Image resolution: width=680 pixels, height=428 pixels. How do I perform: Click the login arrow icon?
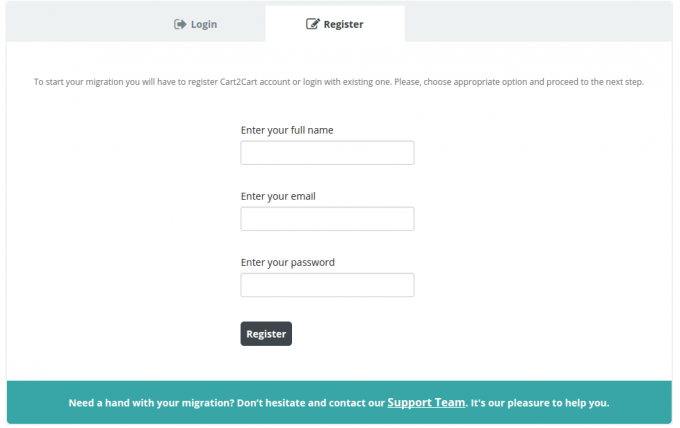180,24
